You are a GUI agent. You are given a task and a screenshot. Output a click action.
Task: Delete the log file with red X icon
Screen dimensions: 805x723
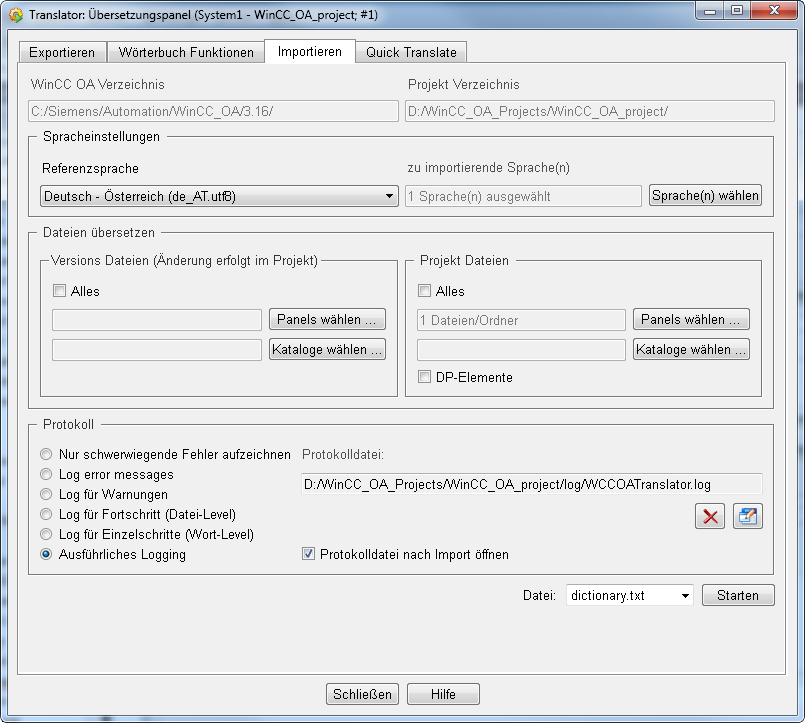(710, 516)
